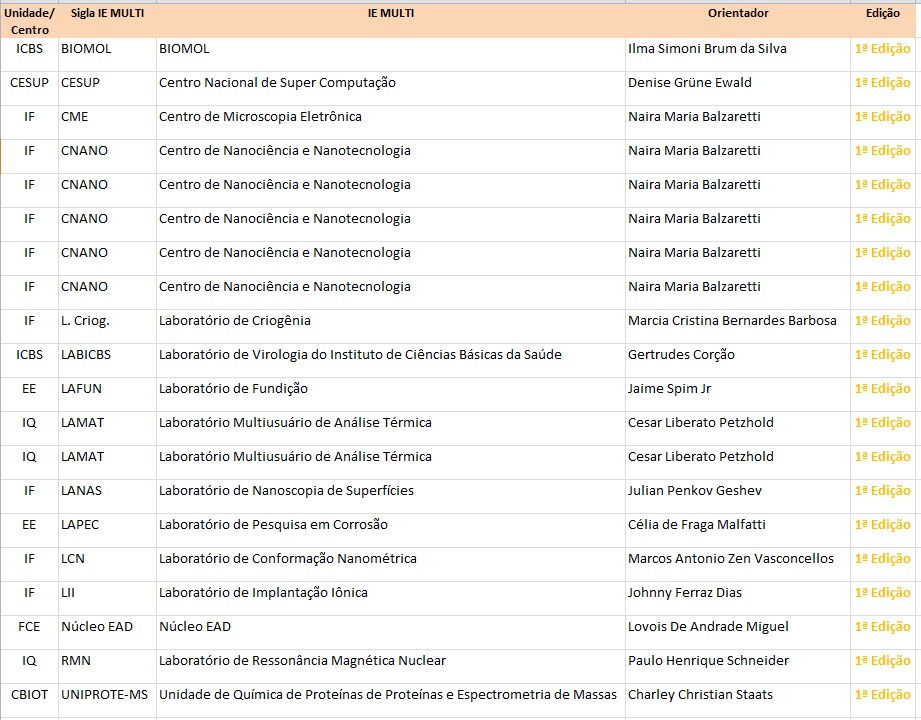Select the IE MULTI column header
The height and width of the screenshot is (720, 921).
click(391, 13)
